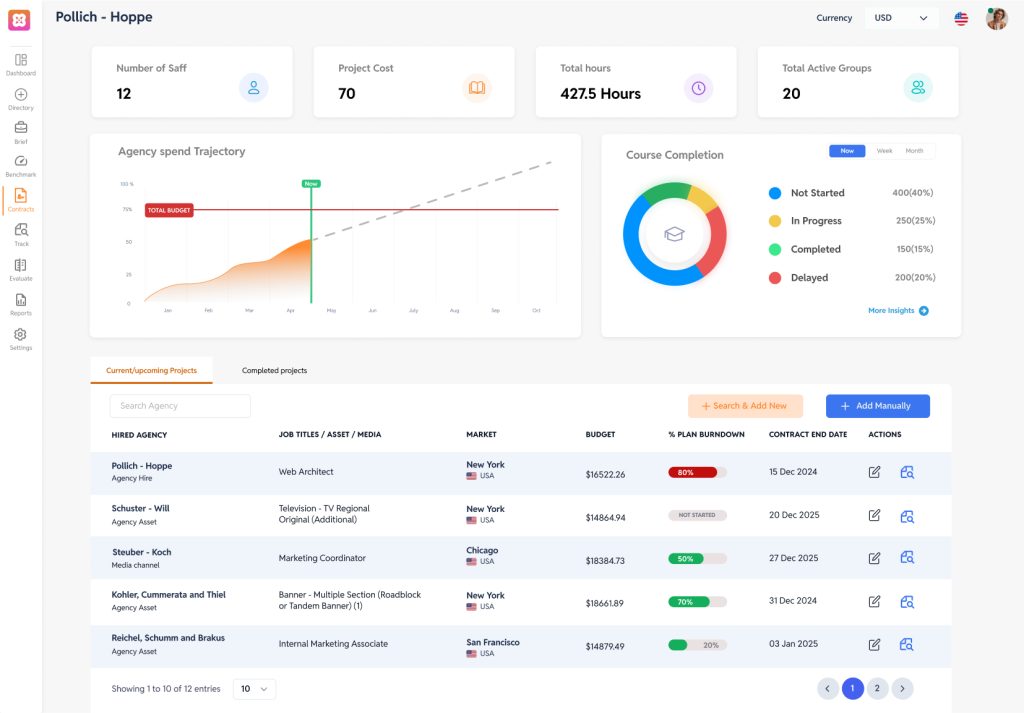Click edit icon for Pollich - Hoppe row
The height and width of the screenshot is (713, 1024).
pos(875,472)
